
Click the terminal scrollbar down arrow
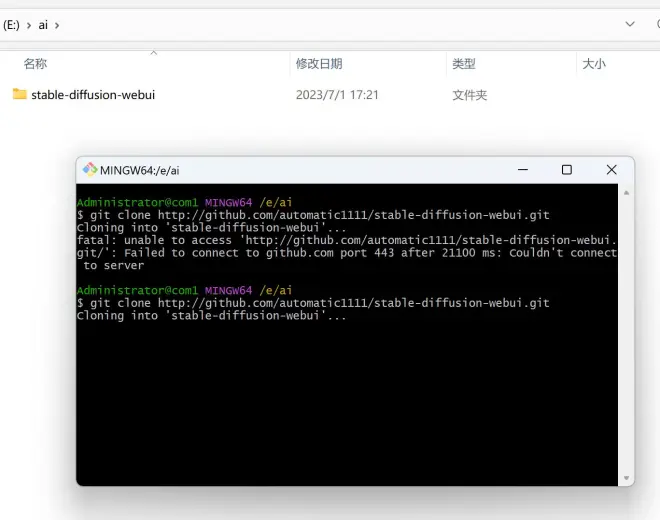click(626, 478)
